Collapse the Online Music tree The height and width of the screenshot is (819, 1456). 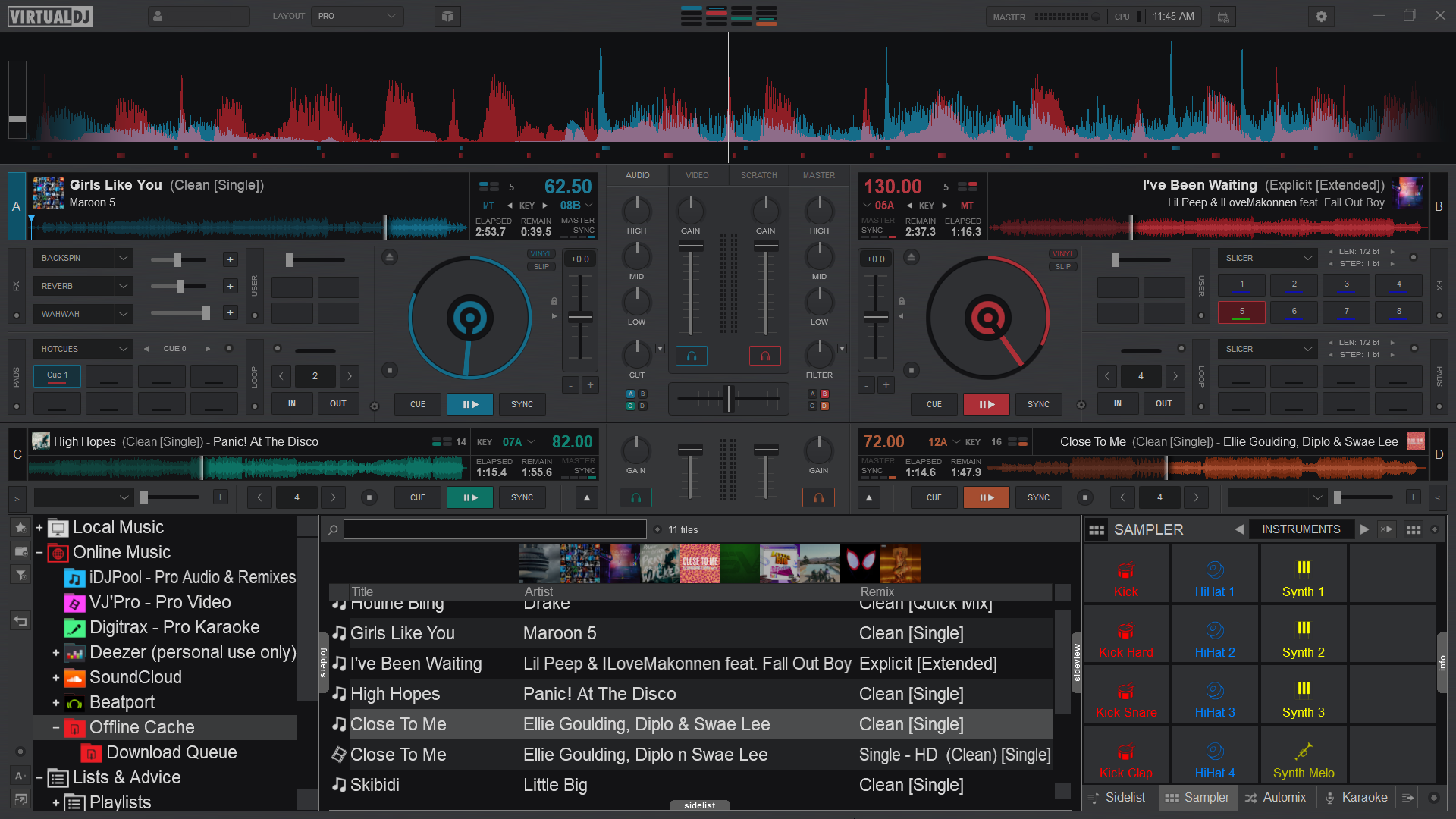tap(39, 553)
